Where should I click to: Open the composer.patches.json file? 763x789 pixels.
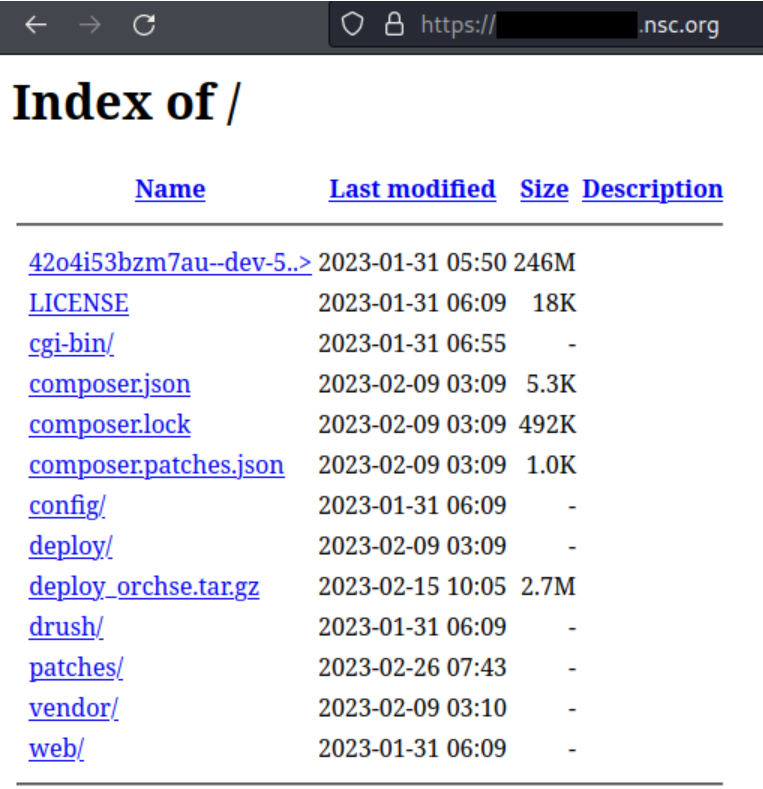click(157, 465)
